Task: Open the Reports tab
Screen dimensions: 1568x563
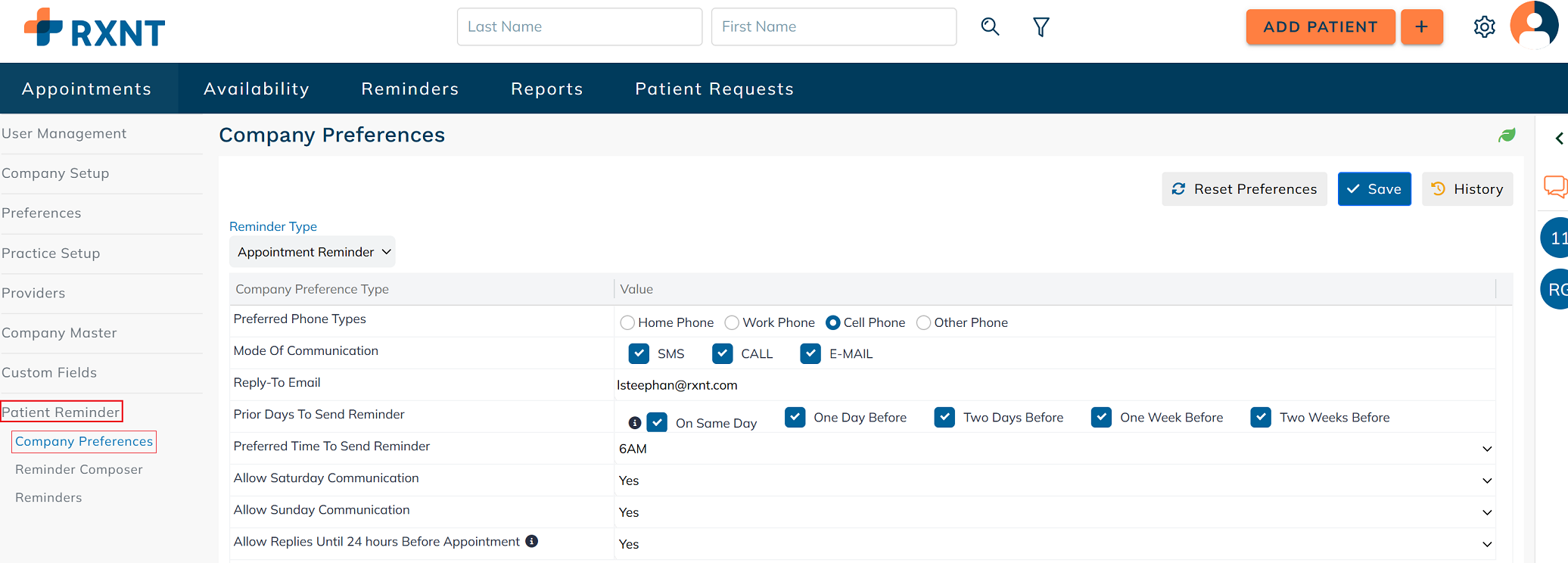Action: tap(547, 89)
